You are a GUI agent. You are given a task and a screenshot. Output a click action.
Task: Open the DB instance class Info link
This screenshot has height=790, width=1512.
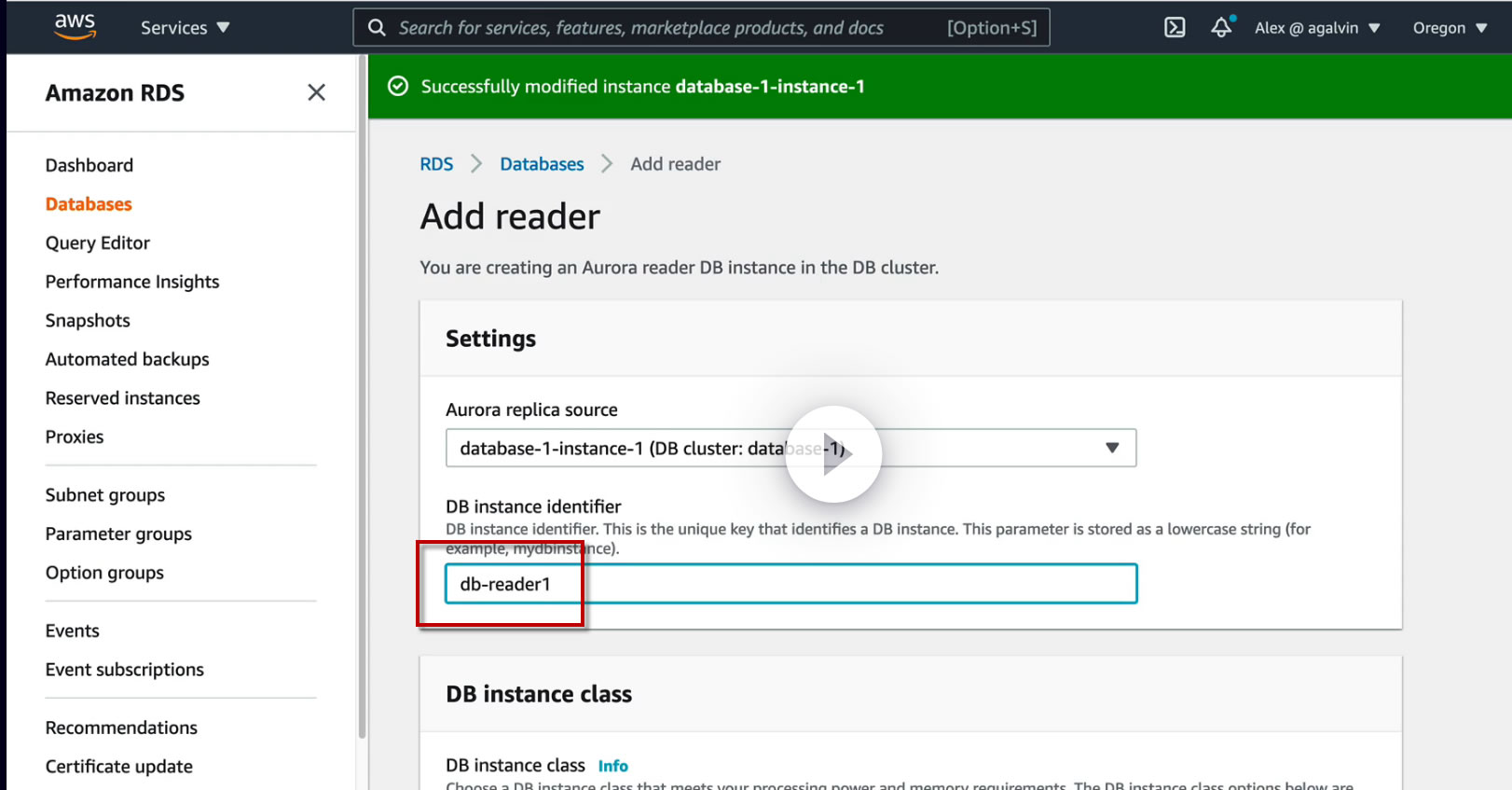pos(613,766)
